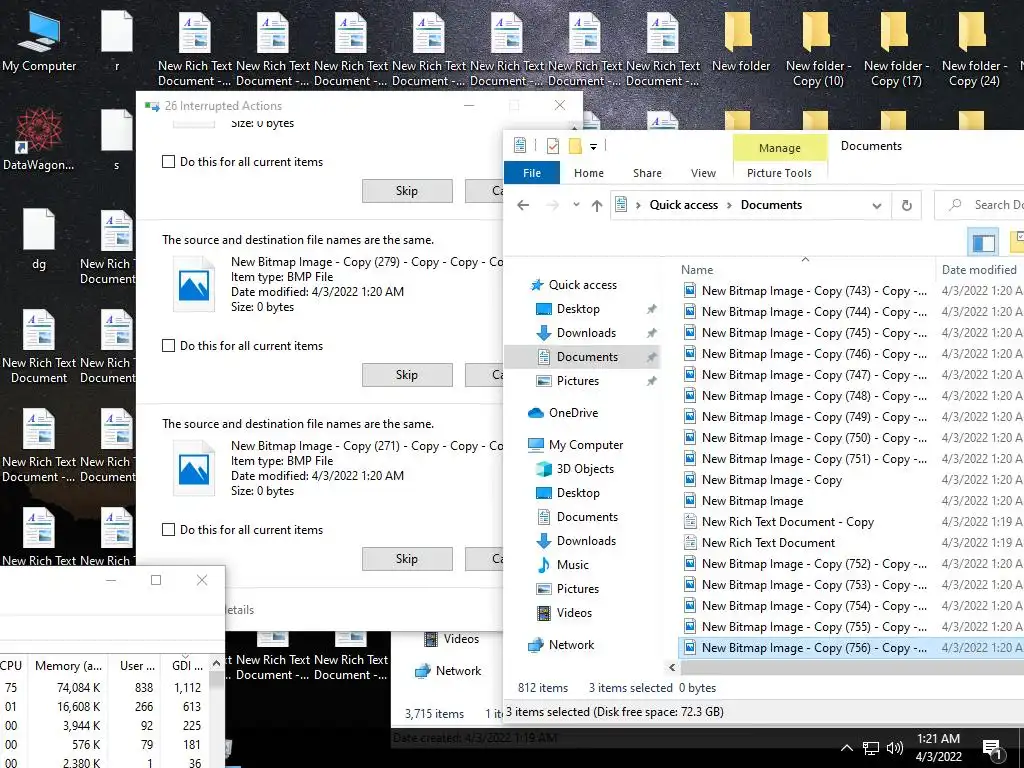Go back with the Explorer back arrow
The image size is (1024, 768).
point(523,205)
